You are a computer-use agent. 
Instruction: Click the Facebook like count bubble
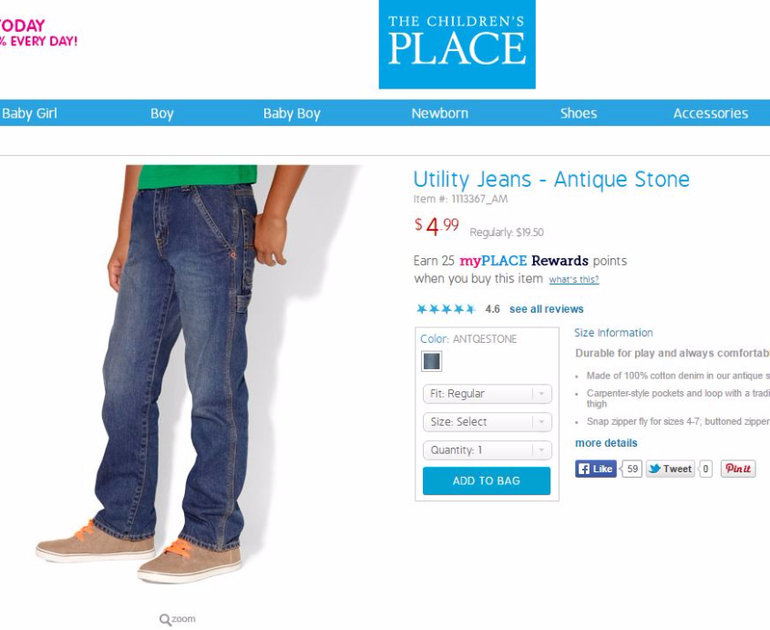pos(632,468)
